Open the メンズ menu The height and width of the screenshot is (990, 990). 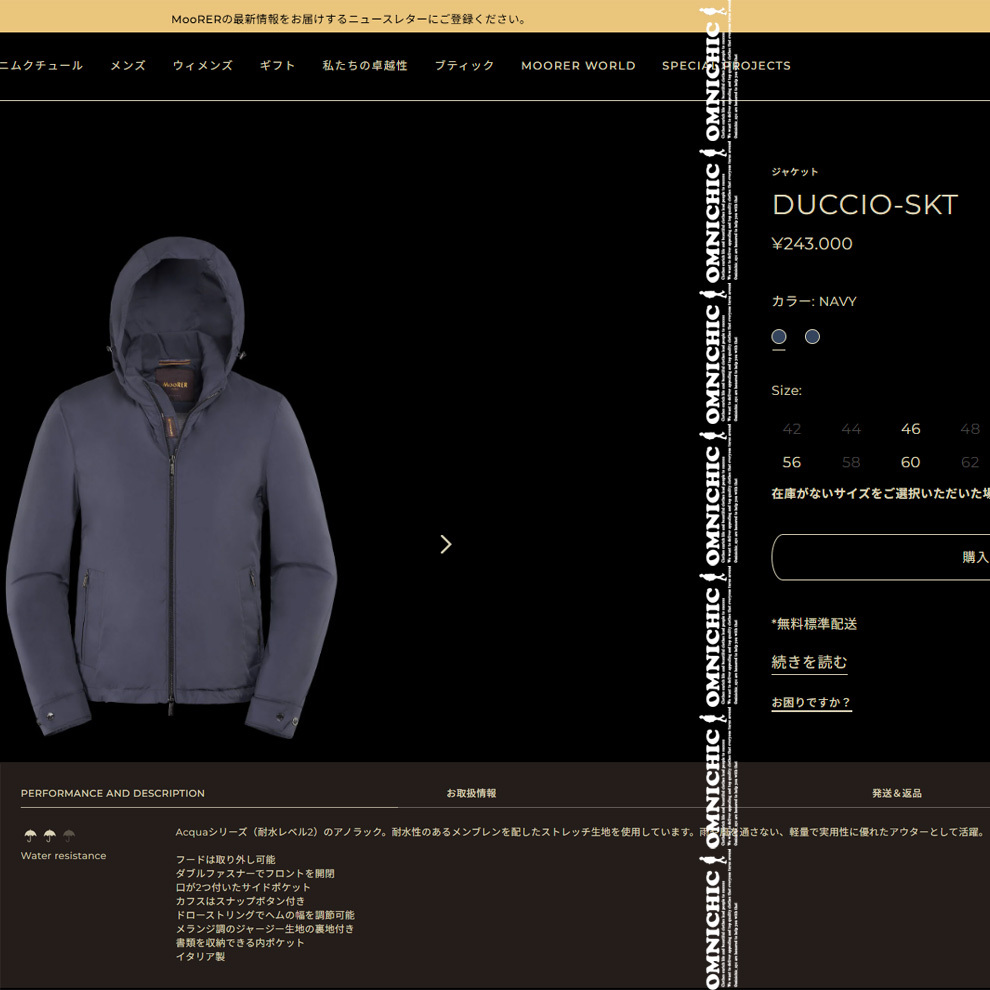[128, 66]
